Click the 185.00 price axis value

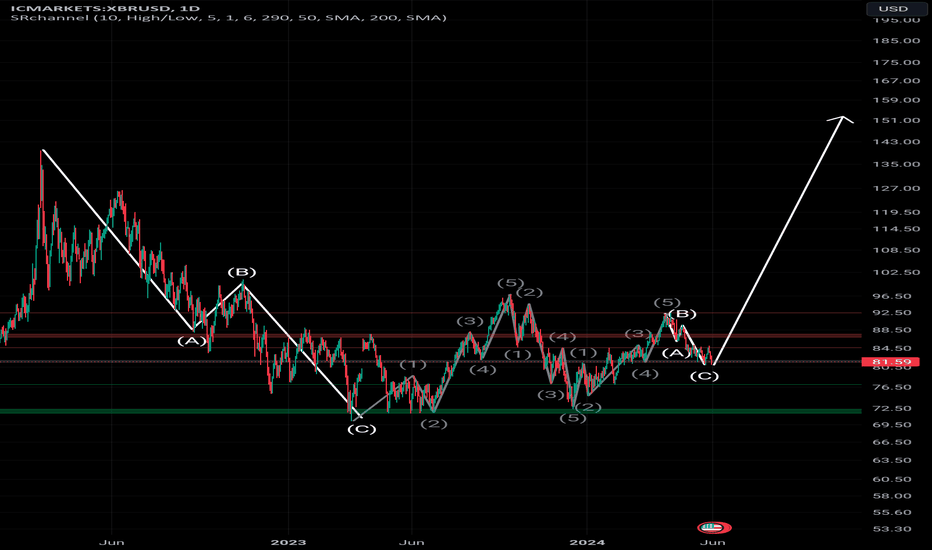896,40
